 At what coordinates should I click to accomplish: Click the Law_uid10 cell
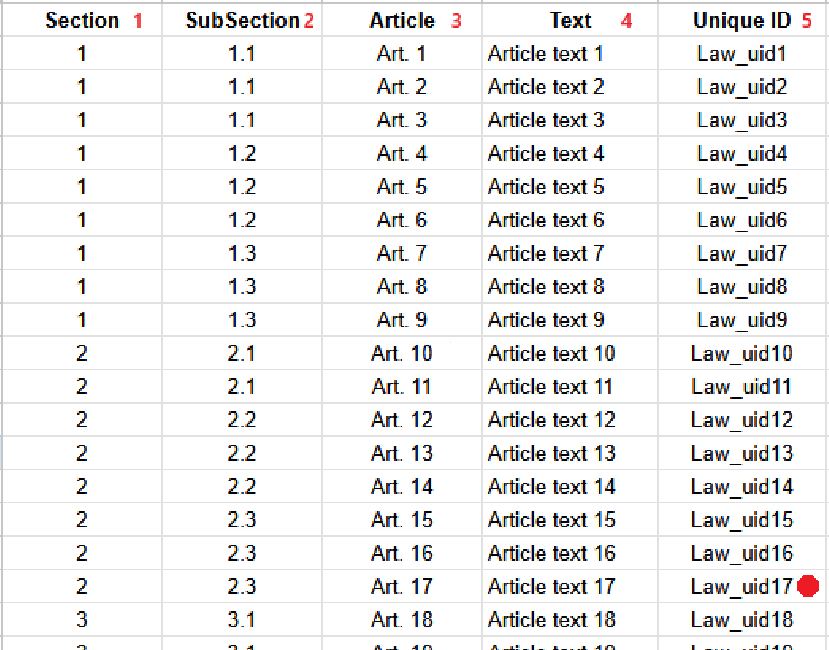coord(742,354)
